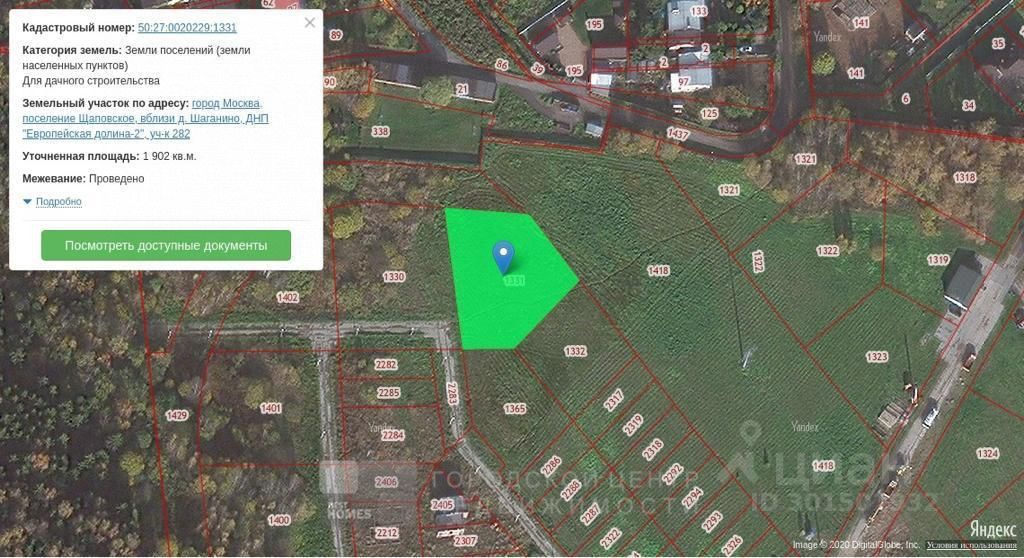Expand the Подробно details section

coord(59,201)
